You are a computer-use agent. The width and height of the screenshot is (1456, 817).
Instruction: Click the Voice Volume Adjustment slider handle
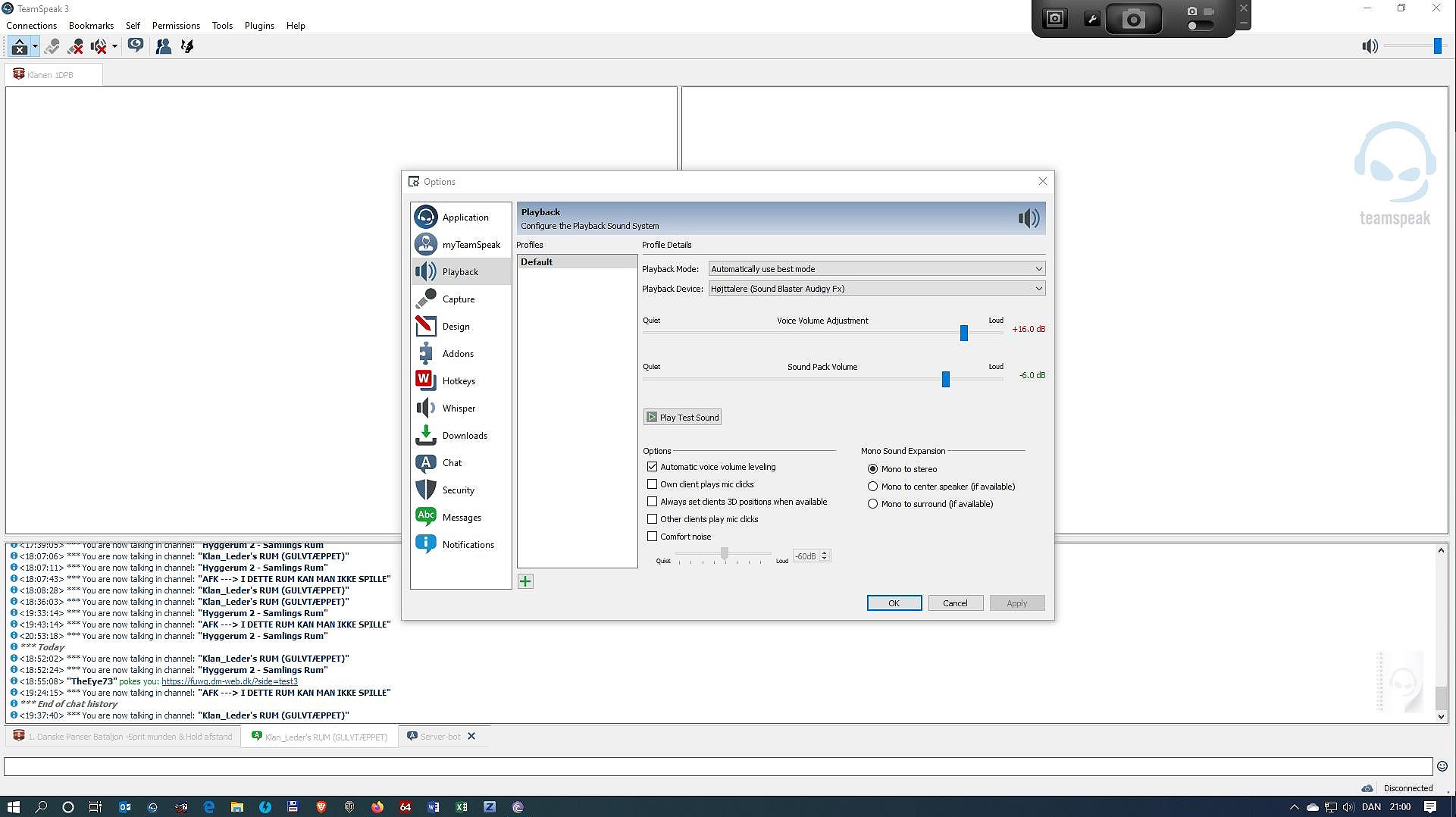click(x=964, y=333)
